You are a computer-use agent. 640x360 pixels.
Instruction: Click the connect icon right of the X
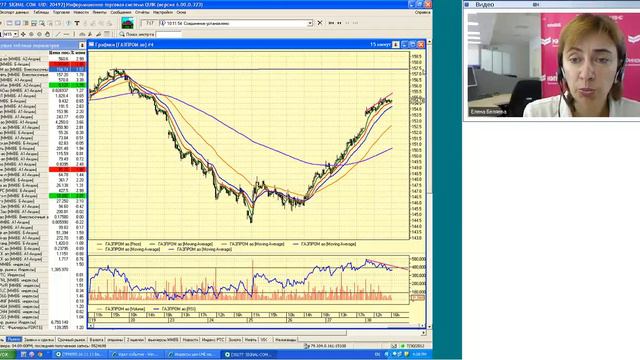pyautogui.click(x=331, y=23)
